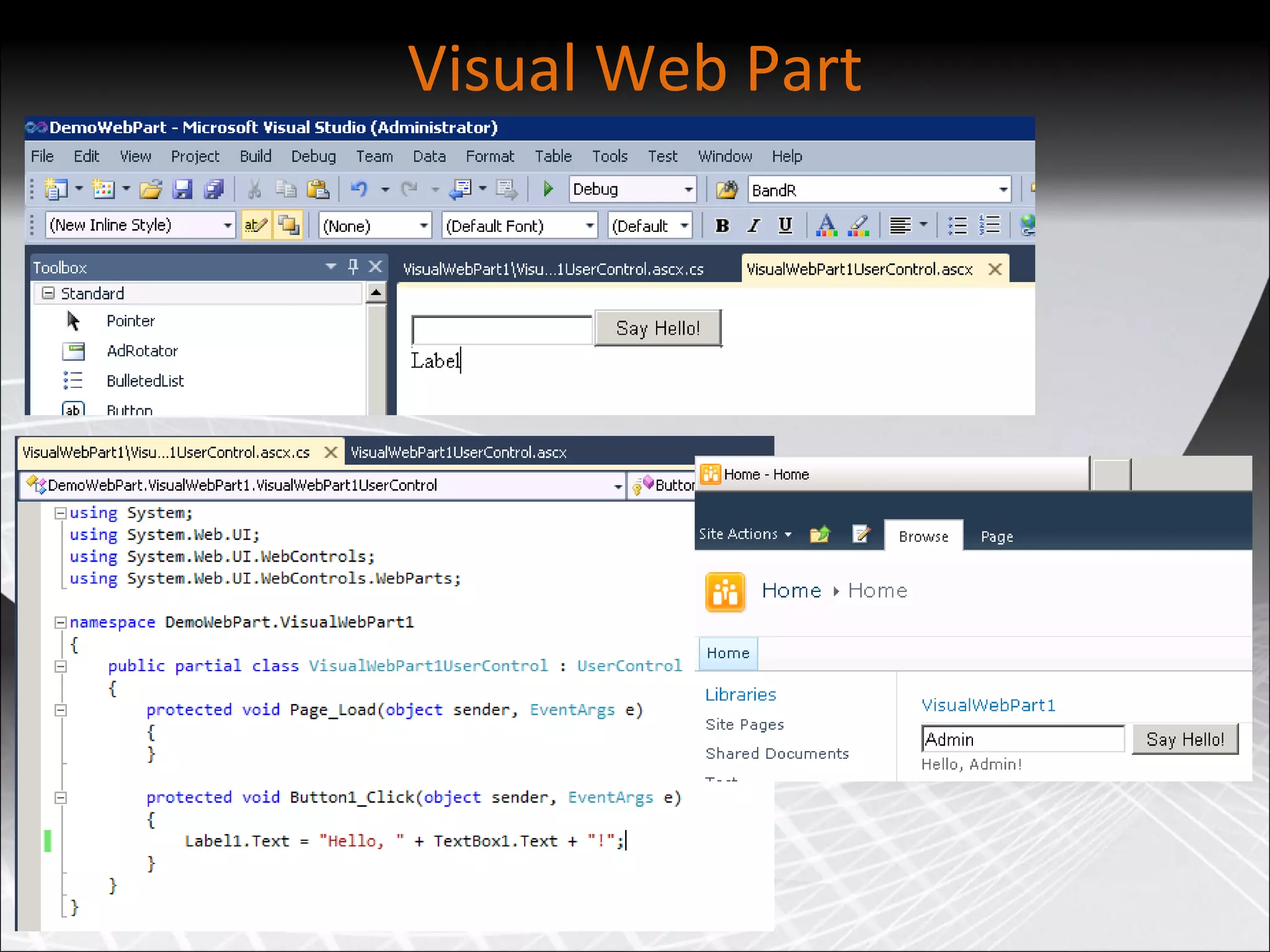1270x952 pixels.
Task: Start debugging with green play arrow
Action: click(548, 188)
